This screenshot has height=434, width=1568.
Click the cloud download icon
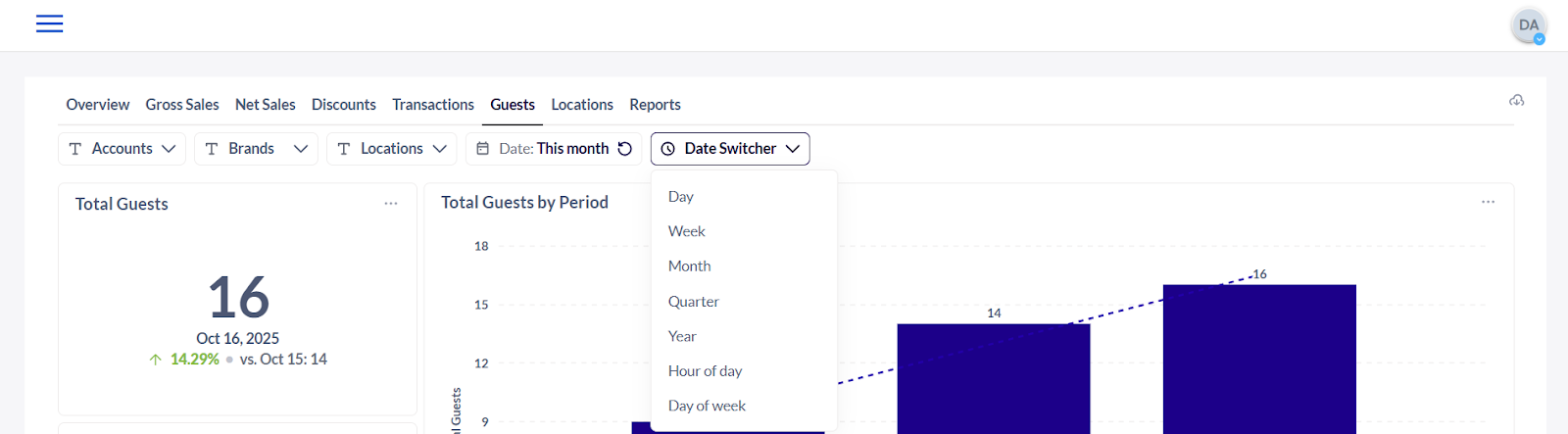coord(1516,101)
